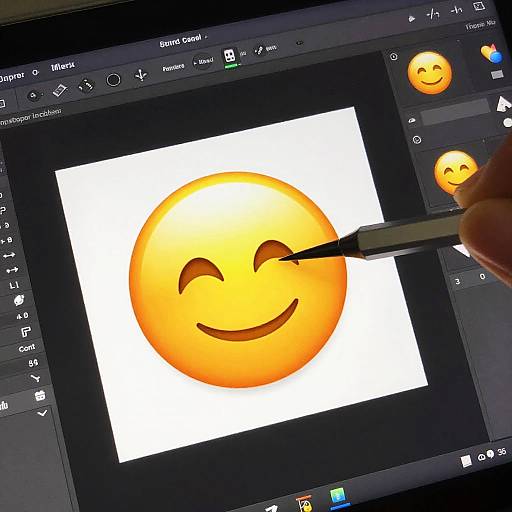Screen dimensions: 512x512
Task: Click the small smiley outline icon in right panel
Action: pyautogui.click(x=417, y=140)
